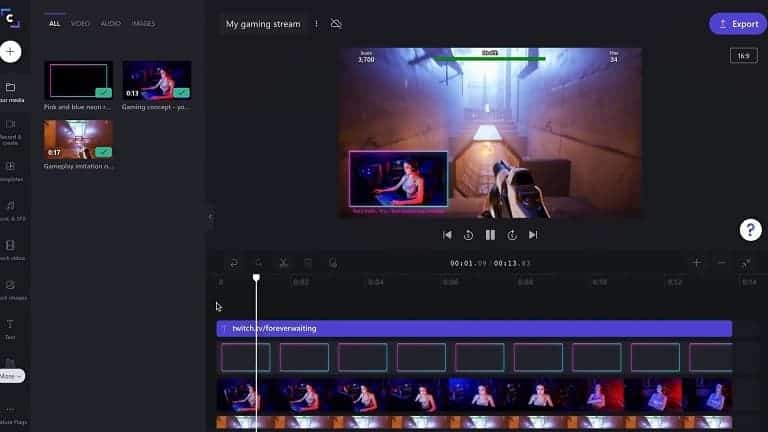Switch to the IMAGES media tab
Screen dimensions: 768x432
click(143, 23)
